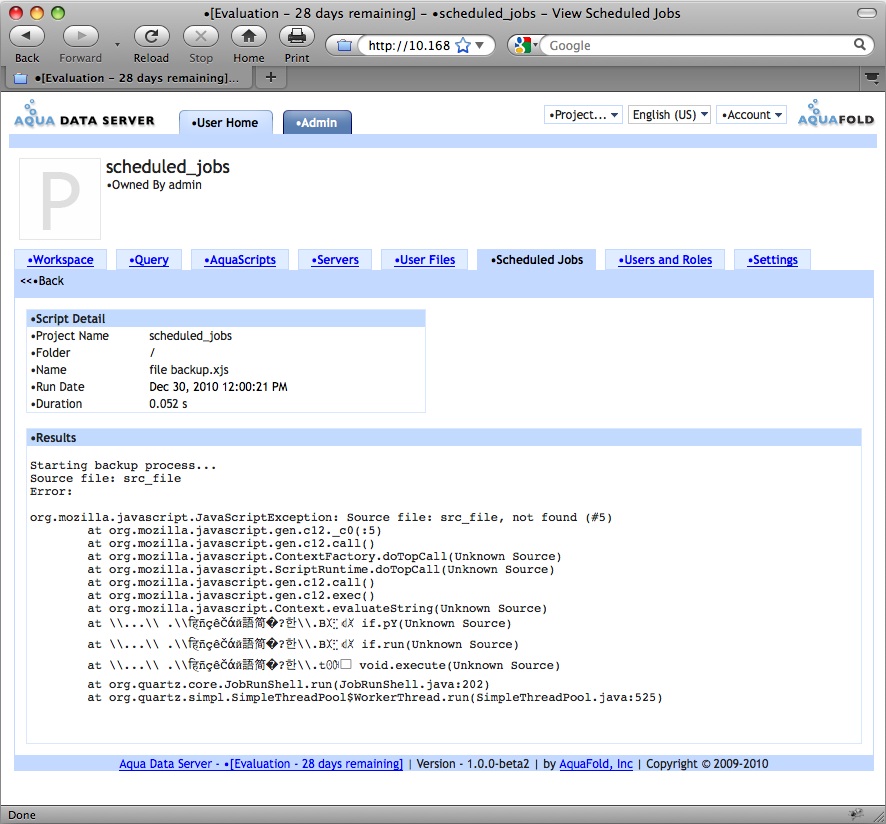886x824 pixels.
Task: Open the Servers tab
Action: tap(335, 260)
